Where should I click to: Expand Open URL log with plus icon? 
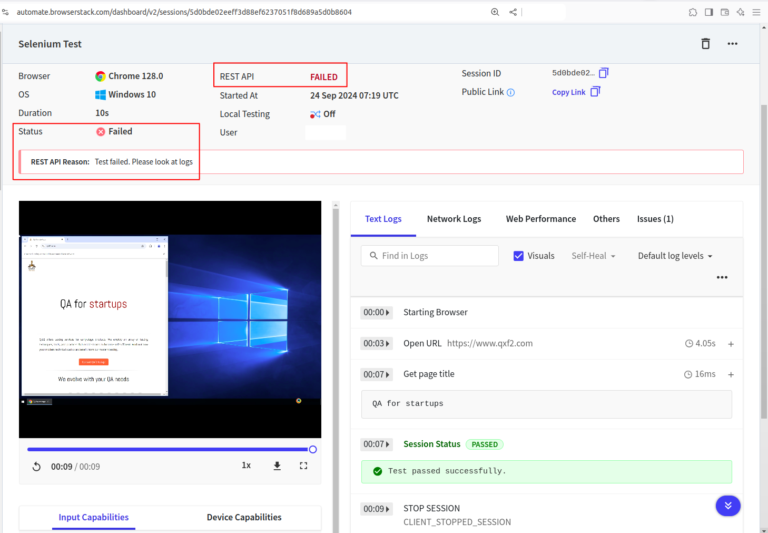coord(731,344)
